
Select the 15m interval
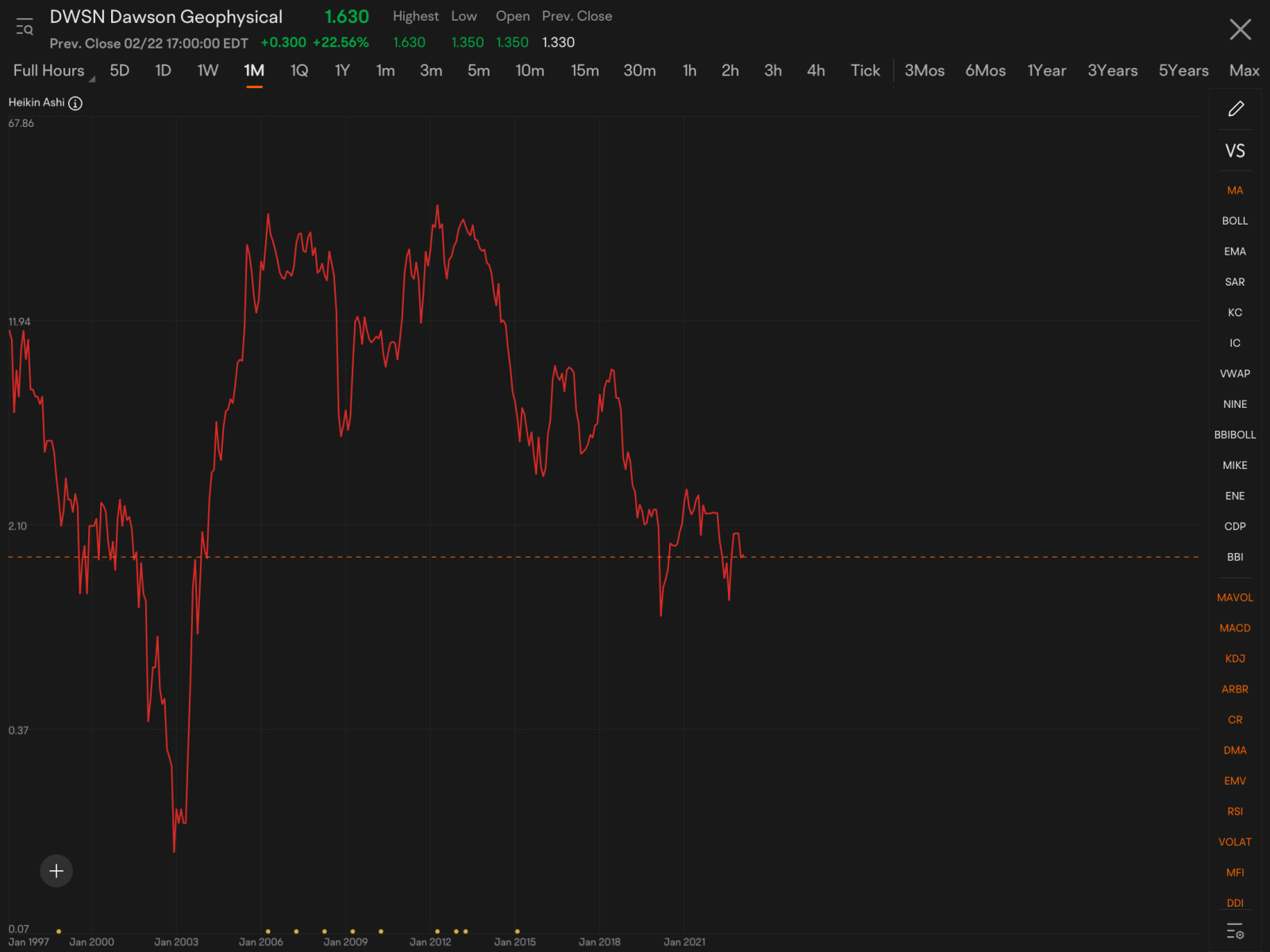585,71
